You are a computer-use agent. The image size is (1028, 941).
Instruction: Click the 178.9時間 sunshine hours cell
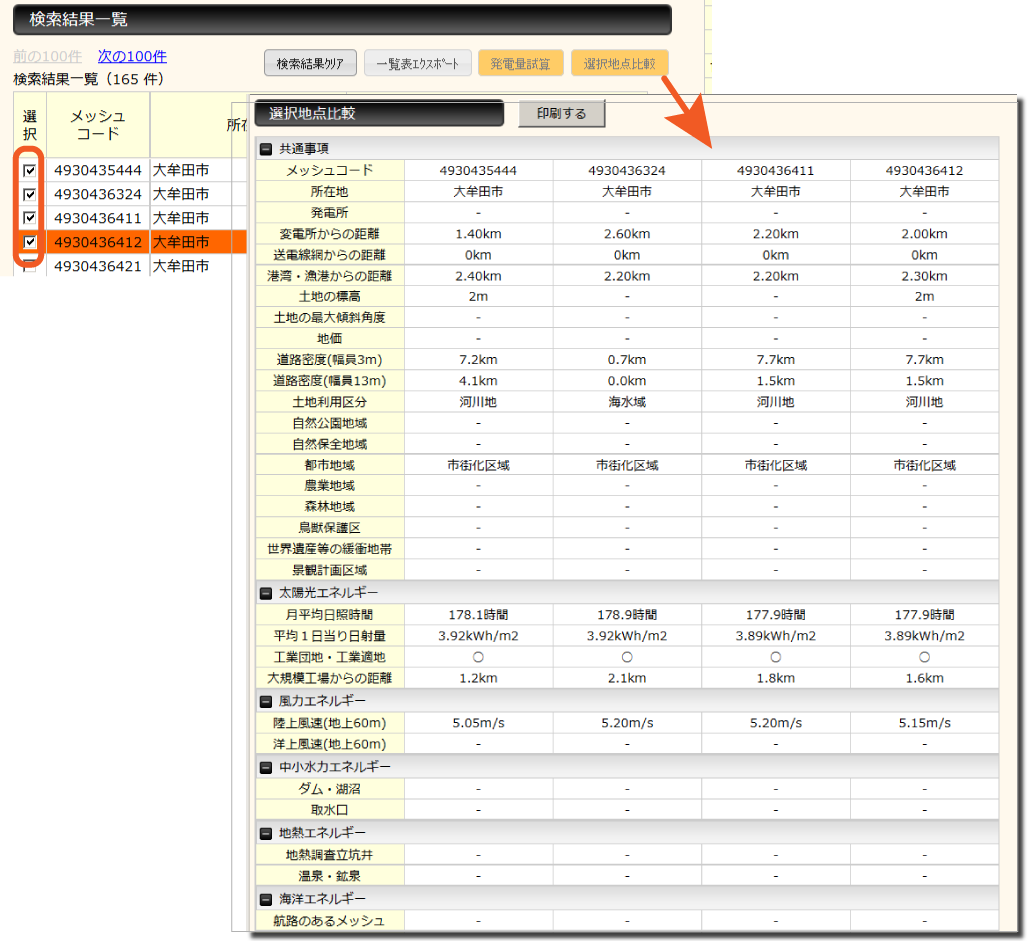click(627, 615)
